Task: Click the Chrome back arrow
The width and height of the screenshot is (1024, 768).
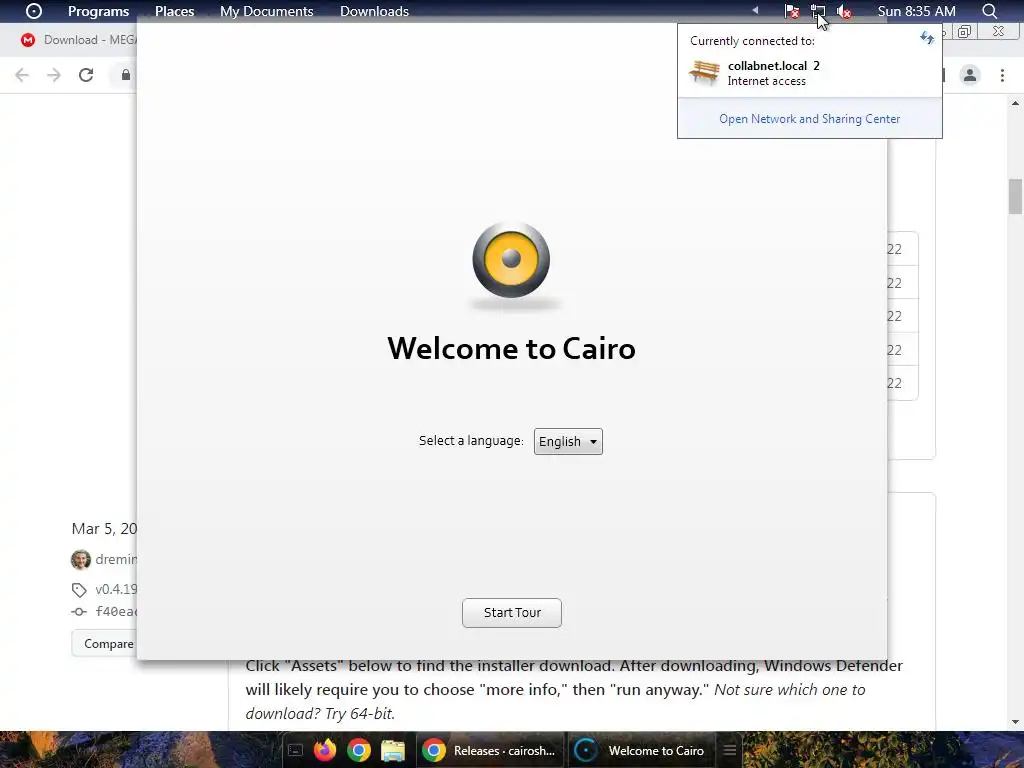Action: tap(22, 75)
